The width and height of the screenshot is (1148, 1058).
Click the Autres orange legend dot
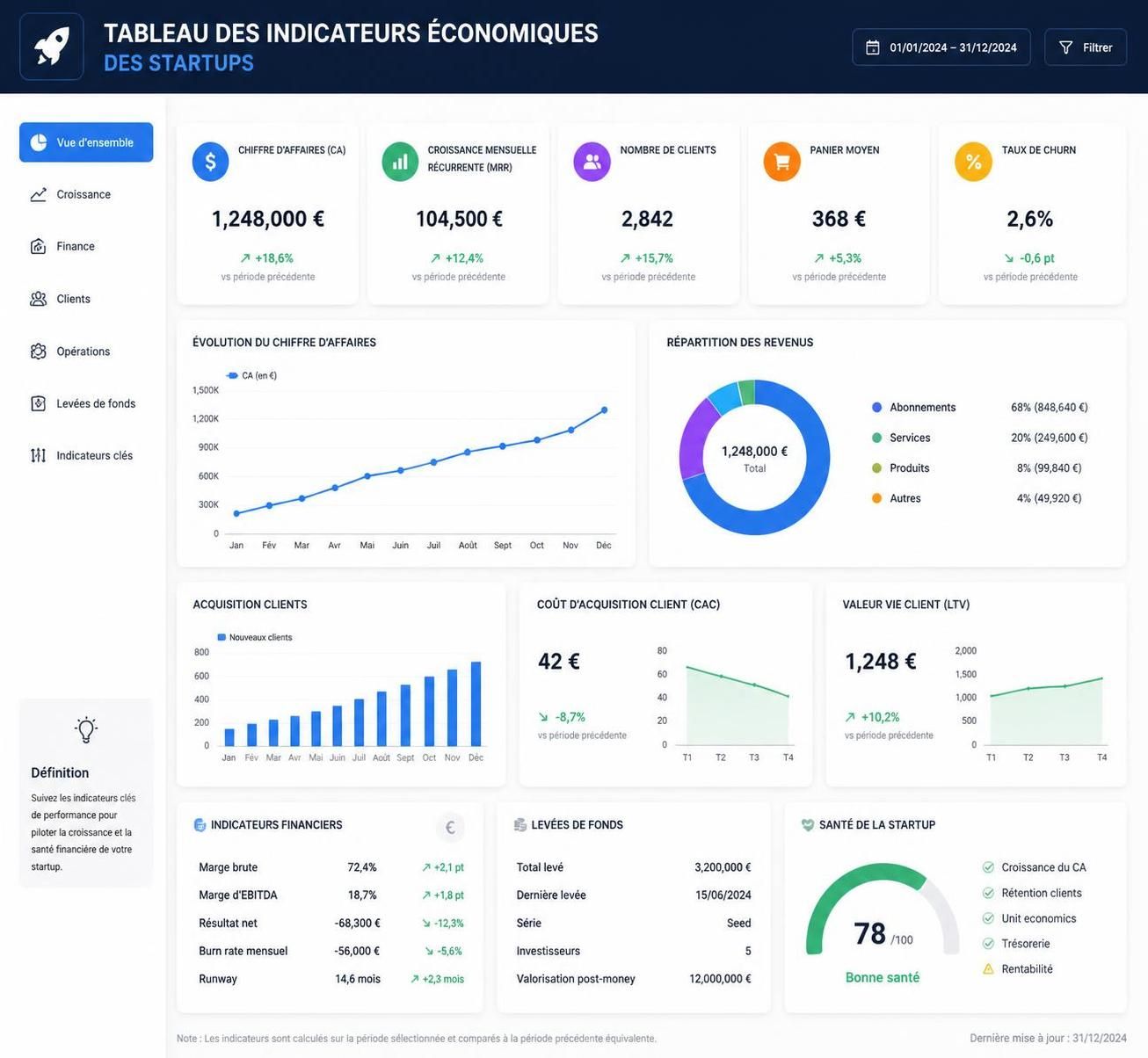point(876,498)
